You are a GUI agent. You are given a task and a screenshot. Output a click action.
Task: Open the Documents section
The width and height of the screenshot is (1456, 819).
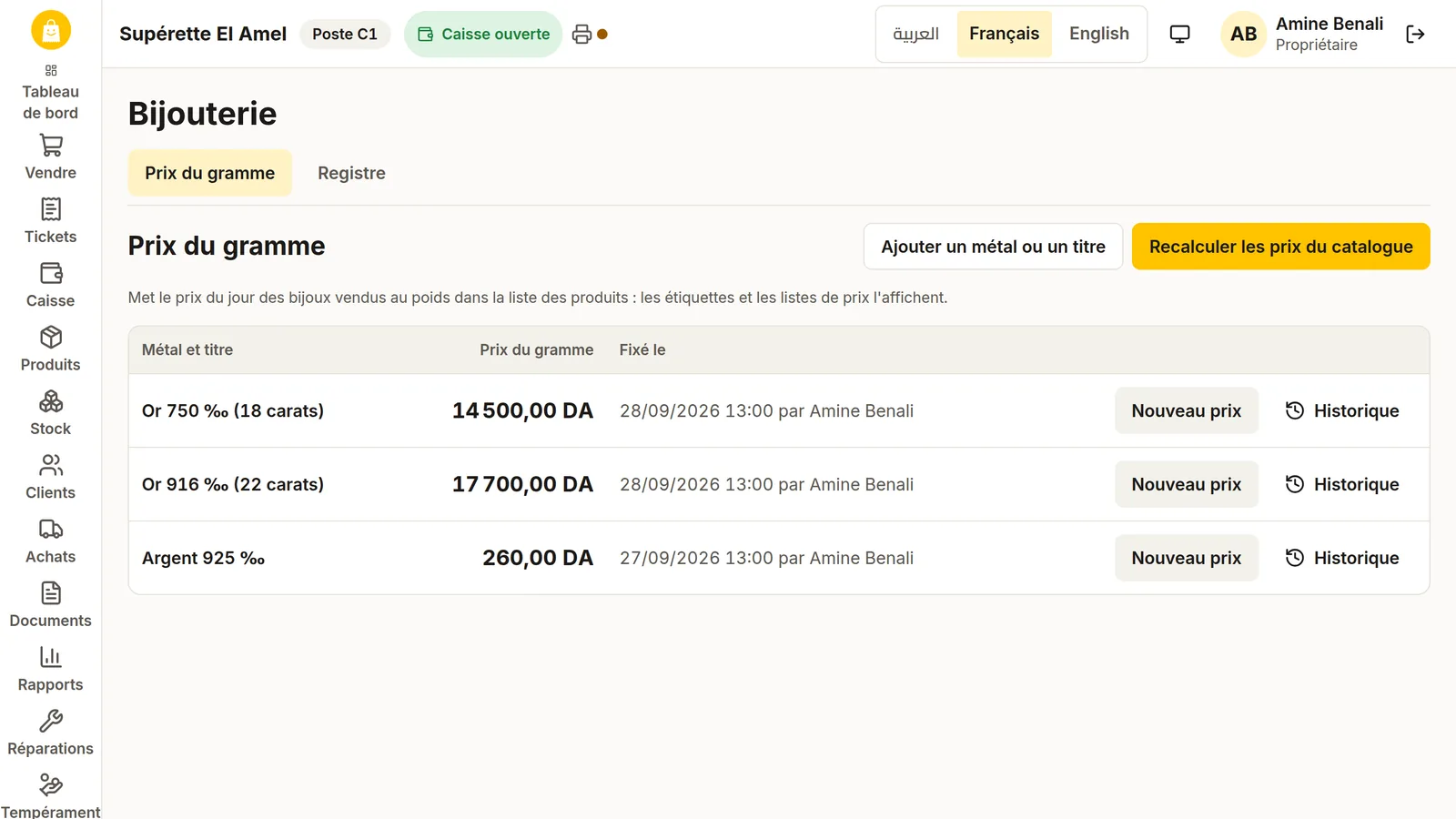click(51, 605)
